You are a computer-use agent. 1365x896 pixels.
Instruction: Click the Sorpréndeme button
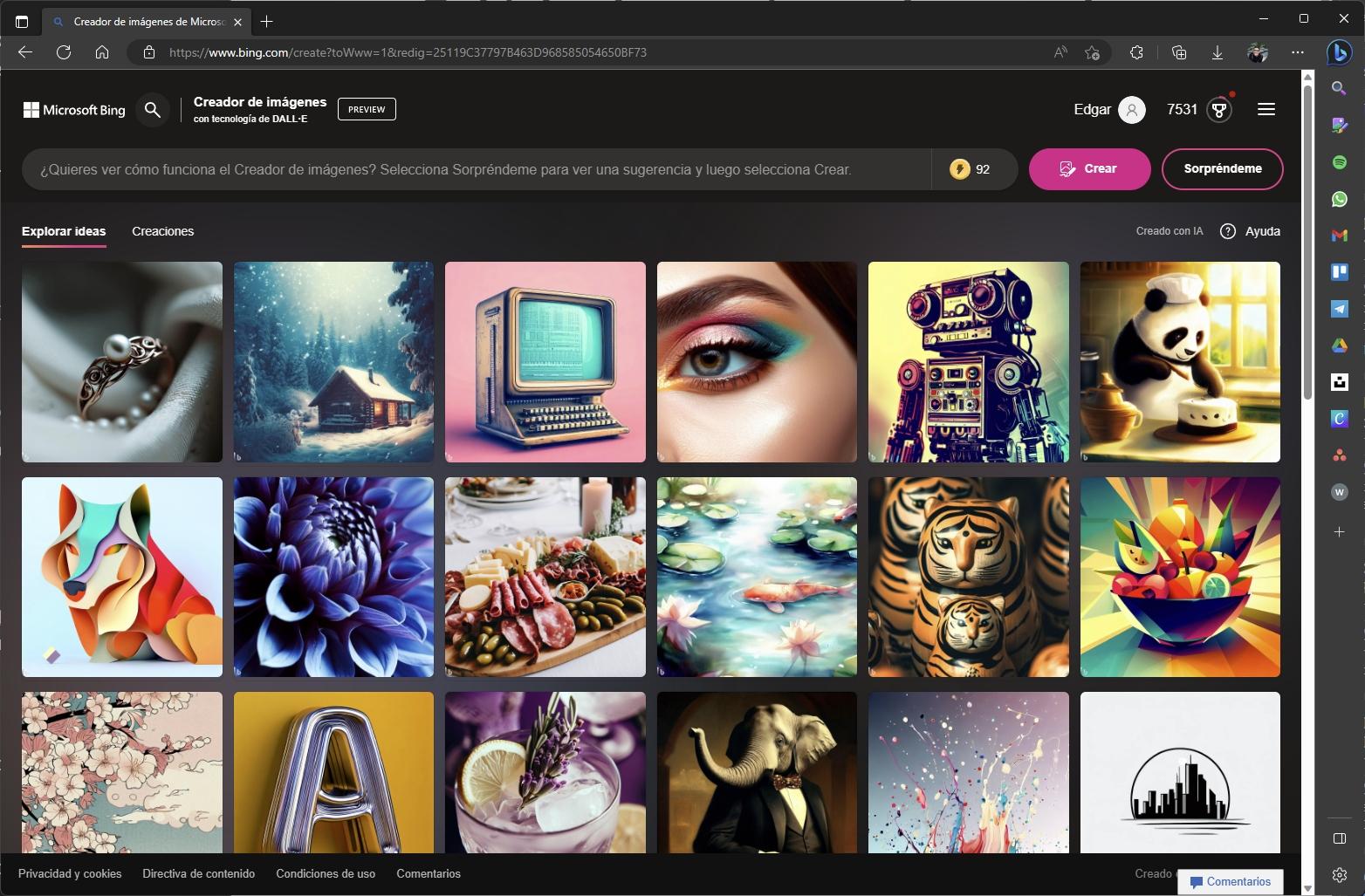(x=1222, y=168)
